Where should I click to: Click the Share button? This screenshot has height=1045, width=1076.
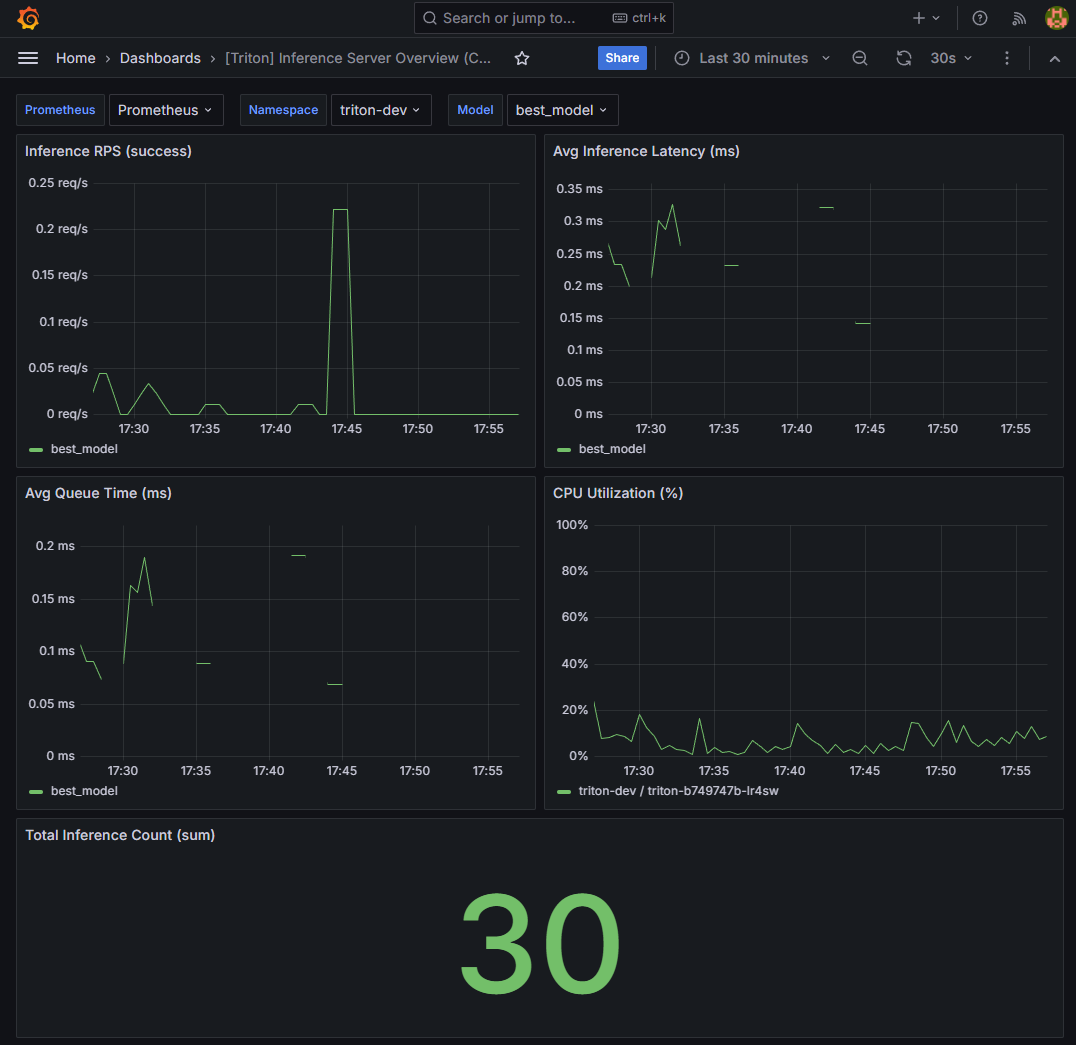coord(622,58)
